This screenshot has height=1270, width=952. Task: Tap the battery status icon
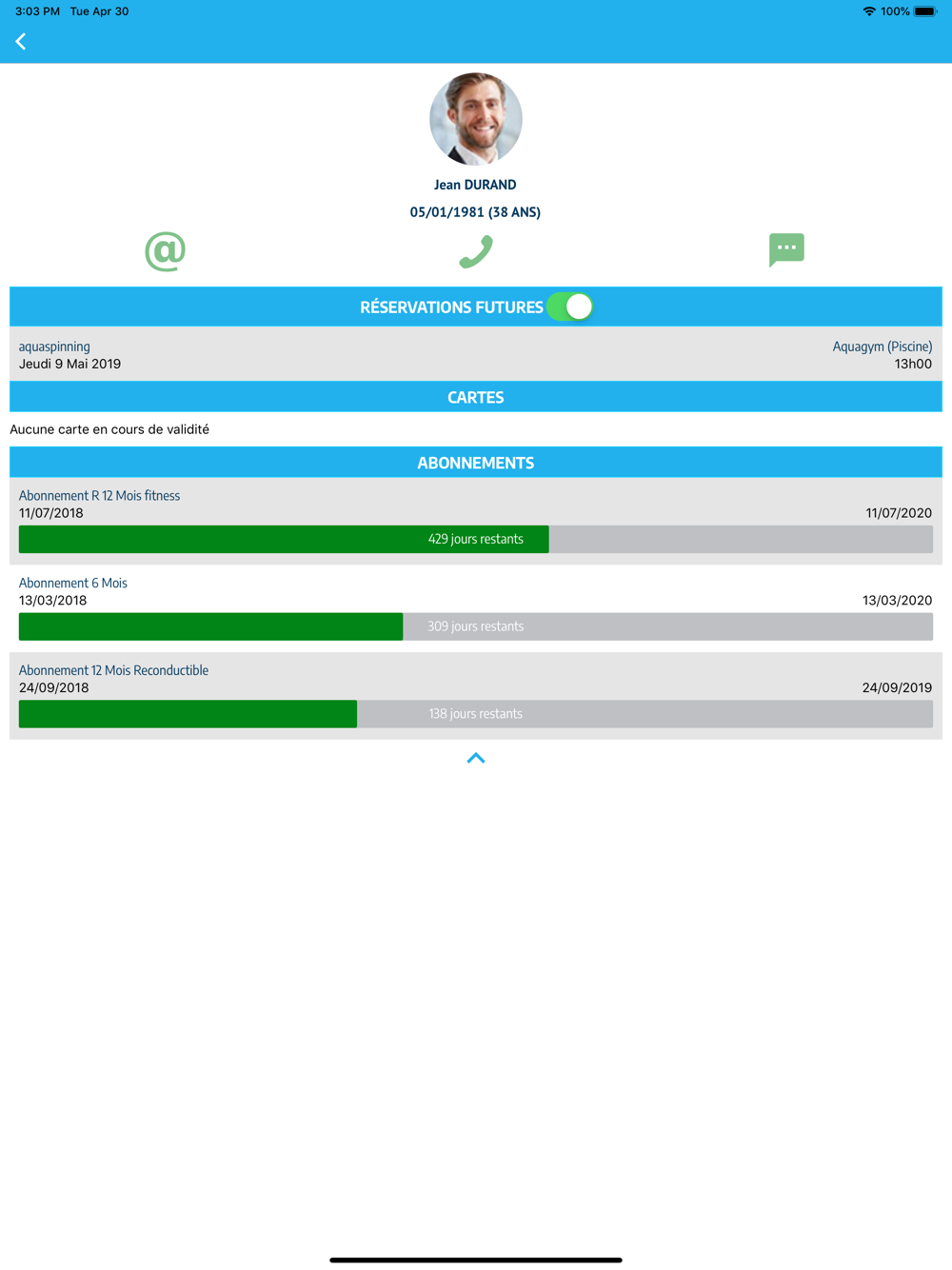[925, 11]
